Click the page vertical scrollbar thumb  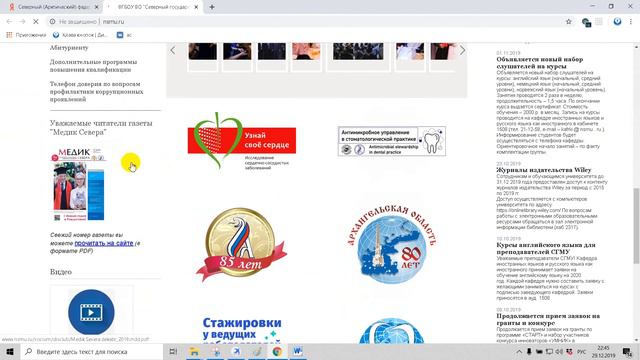(x=636, y=226)
